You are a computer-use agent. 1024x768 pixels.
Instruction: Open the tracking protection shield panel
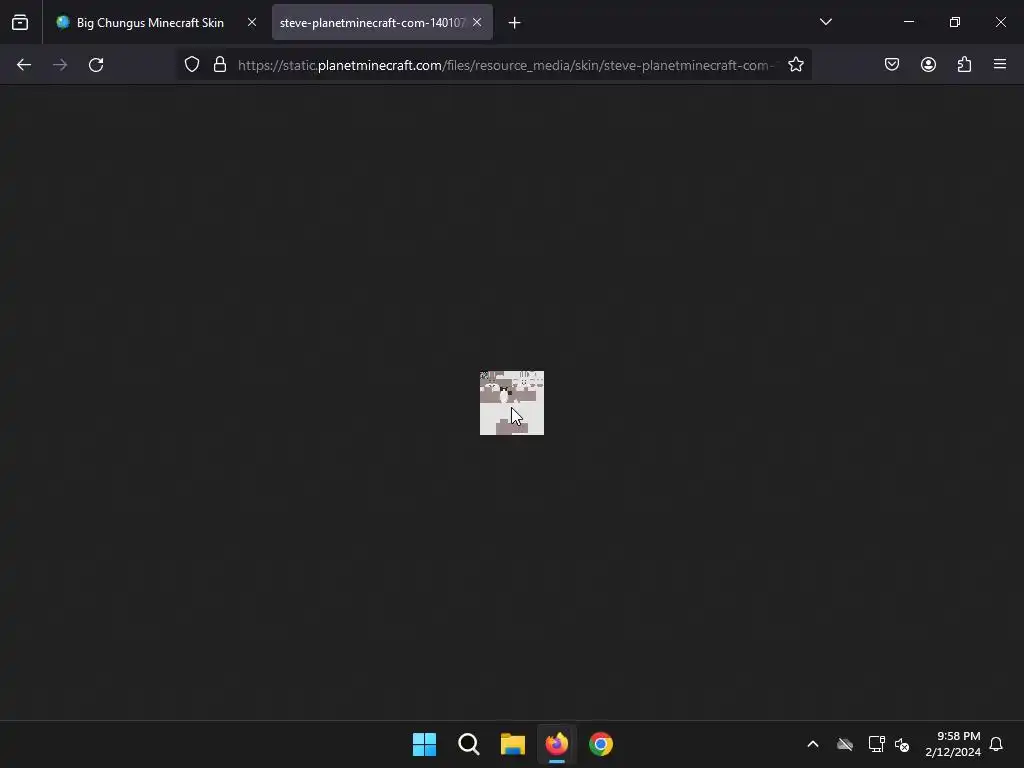(x=191, y=65)
